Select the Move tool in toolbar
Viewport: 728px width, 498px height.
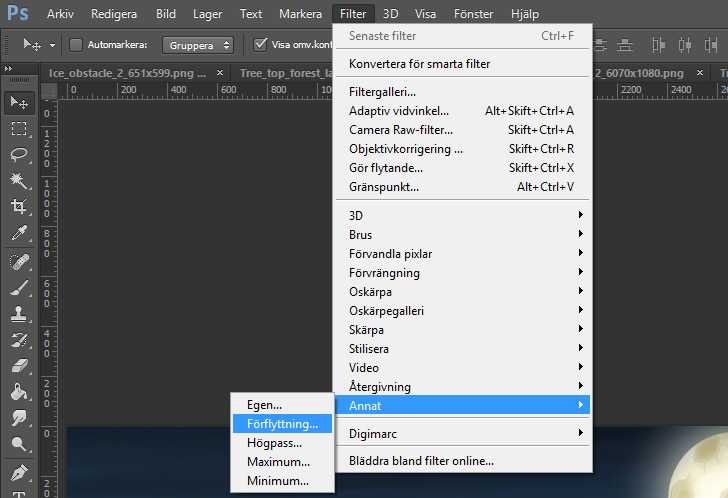tap(19, 102)
